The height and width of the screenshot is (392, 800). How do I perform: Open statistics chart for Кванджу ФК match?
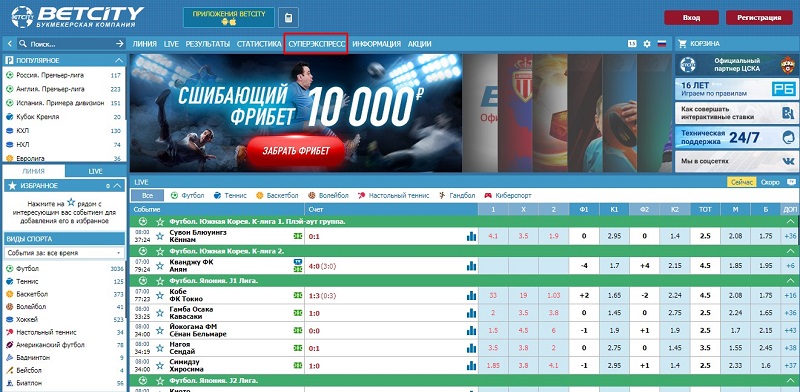(471, 266)
